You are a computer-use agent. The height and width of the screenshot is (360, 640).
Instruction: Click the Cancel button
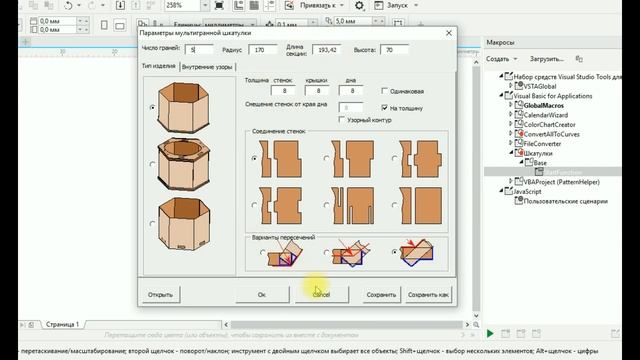click(x=322, y=295)
